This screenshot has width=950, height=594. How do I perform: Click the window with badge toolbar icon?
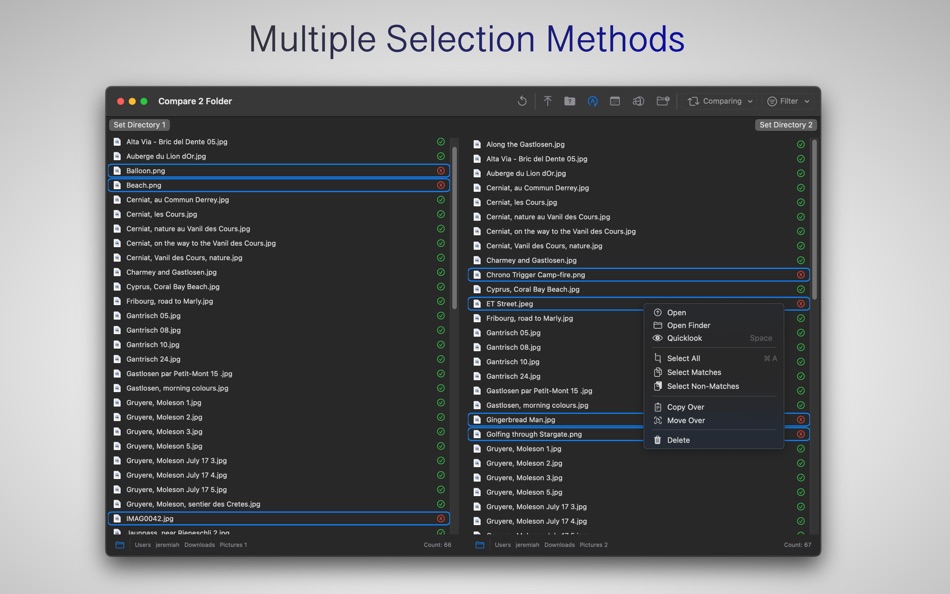point(663,101)
